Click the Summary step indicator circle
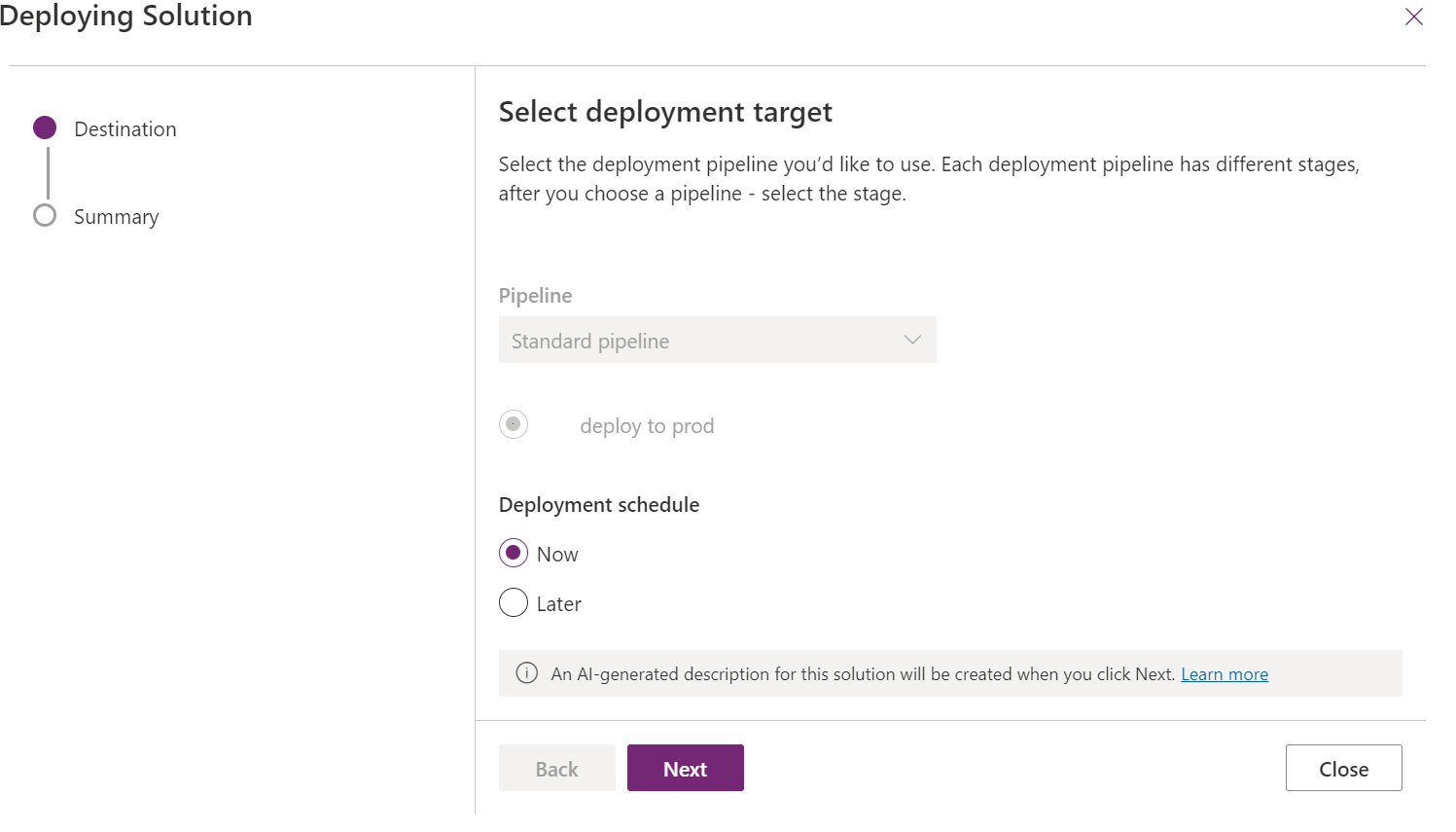The width and height of the screenshot is (1456, 832). (45, 216)
